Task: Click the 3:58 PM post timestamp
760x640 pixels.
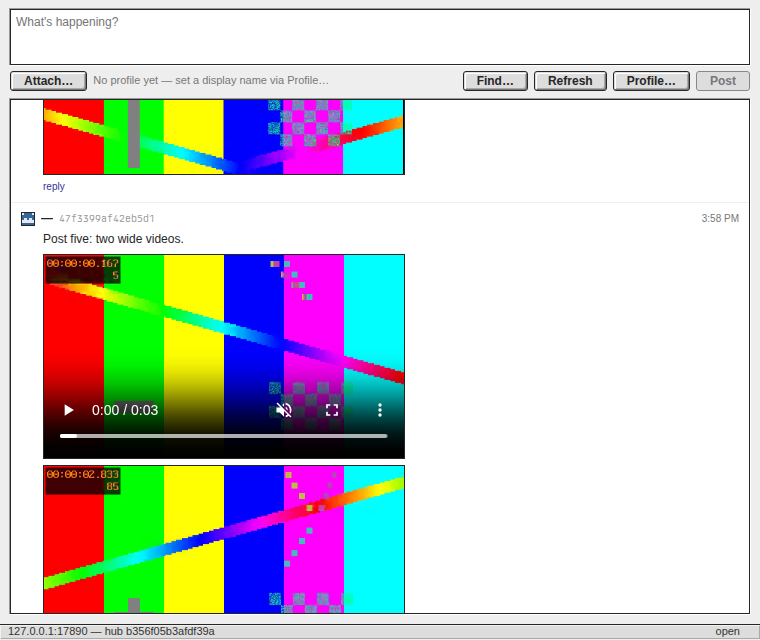Action: click(720, 219)
